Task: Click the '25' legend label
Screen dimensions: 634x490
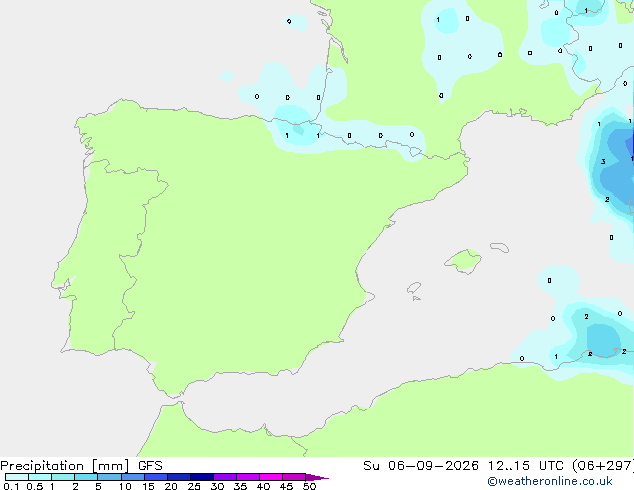Action: pos(194,486)
